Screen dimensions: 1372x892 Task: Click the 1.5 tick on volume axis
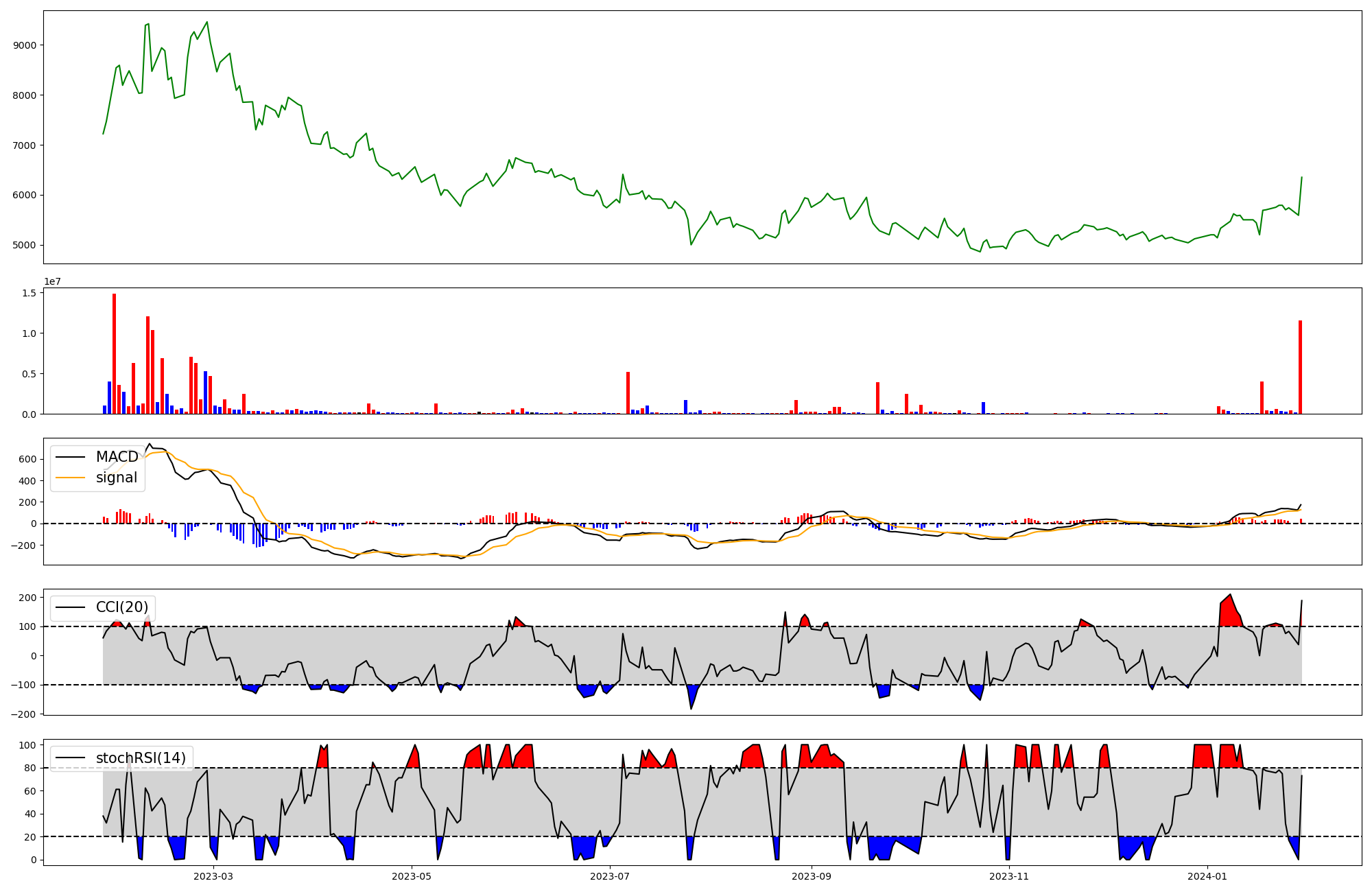click(29, 293)
